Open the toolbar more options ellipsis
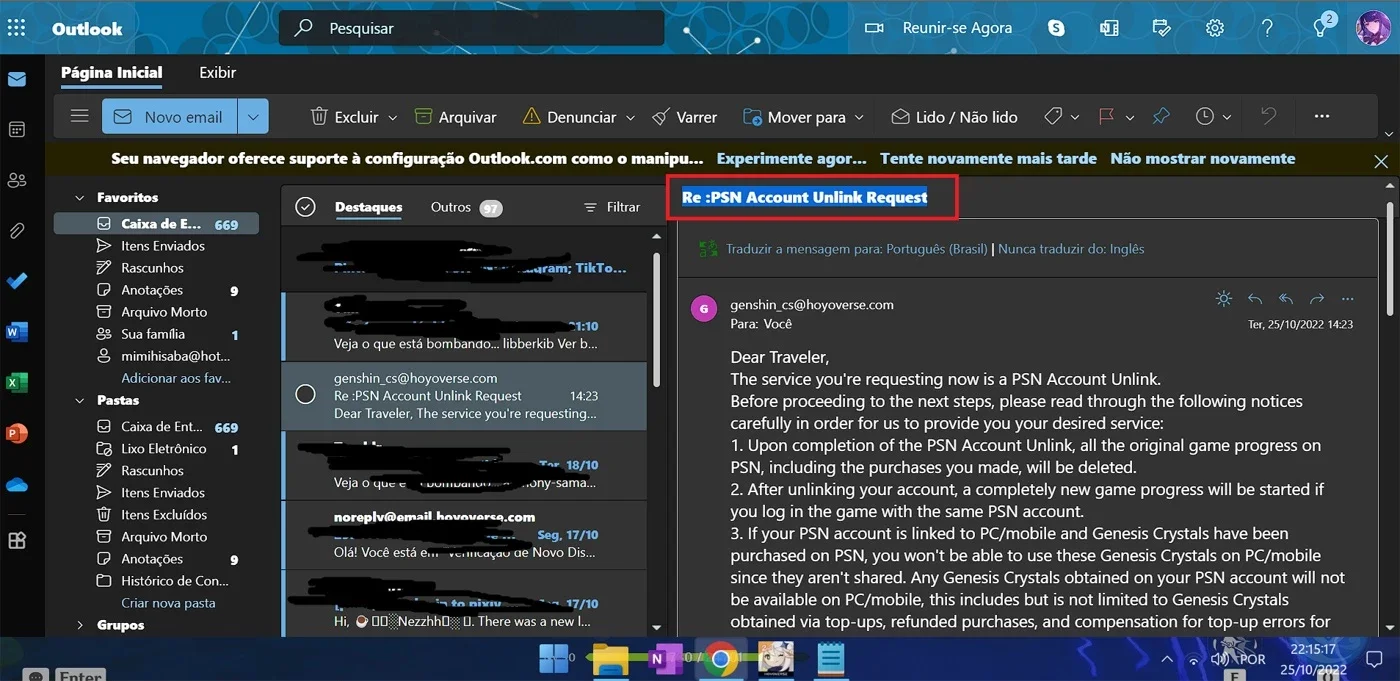The height and width of the screenshot is (681, 1400). pos(1322,117)
